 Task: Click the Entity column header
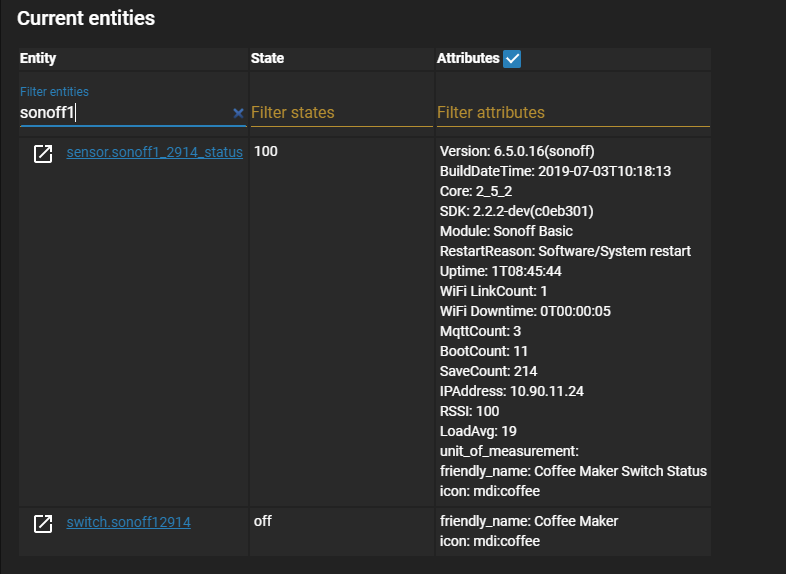[38, 58]
